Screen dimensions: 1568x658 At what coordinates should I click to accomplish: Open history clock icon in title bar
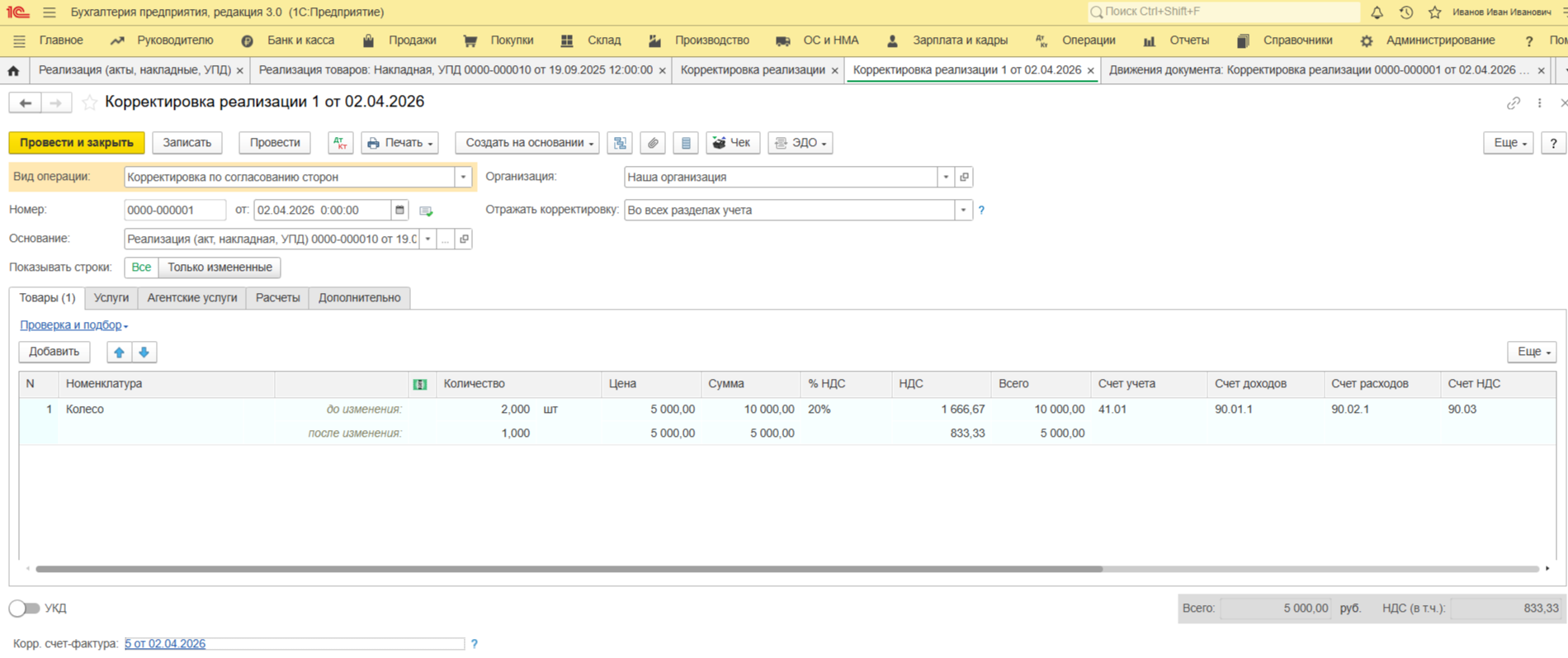click(x=1406, y=12)
